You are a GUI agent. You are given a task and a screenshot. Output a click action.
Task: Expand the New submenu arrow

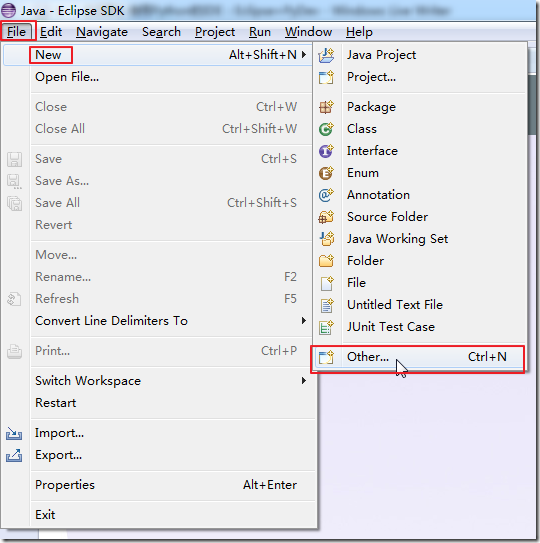[304, 55]
